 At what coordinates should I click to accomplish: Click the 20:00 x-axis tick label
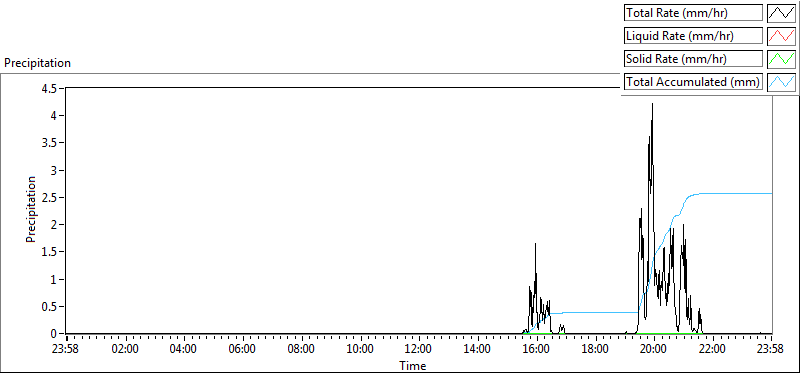click(653, 350)
